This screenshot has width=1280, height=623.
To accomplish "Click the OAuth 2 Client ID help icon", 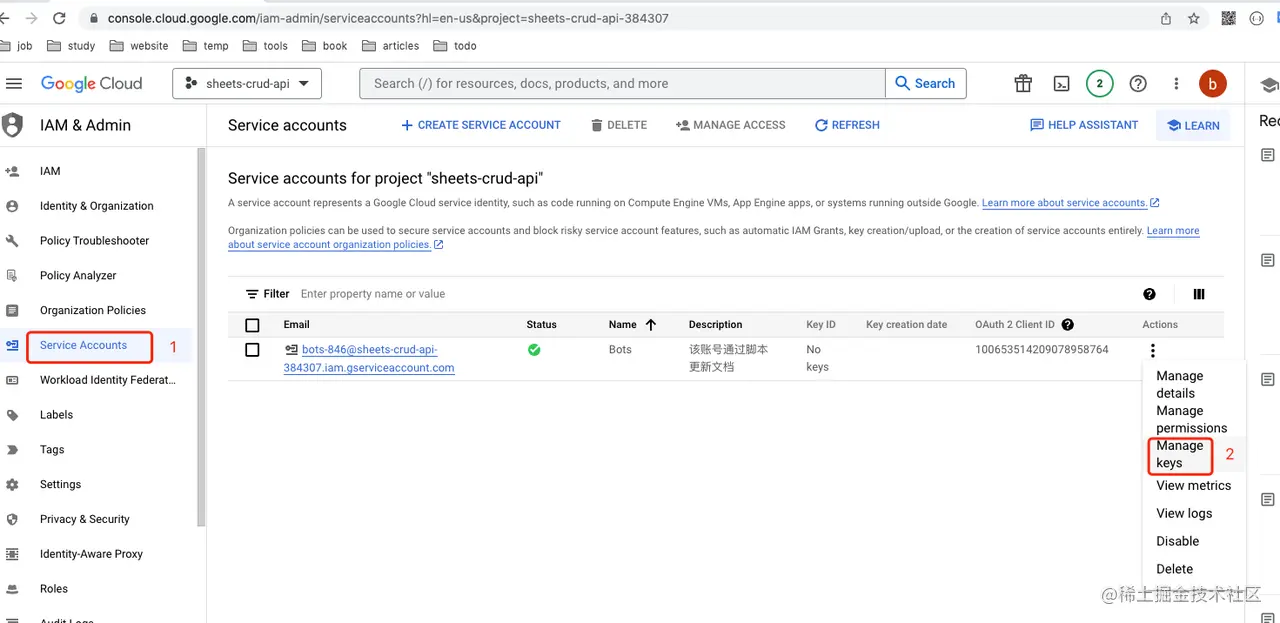I will [1067, 324].
